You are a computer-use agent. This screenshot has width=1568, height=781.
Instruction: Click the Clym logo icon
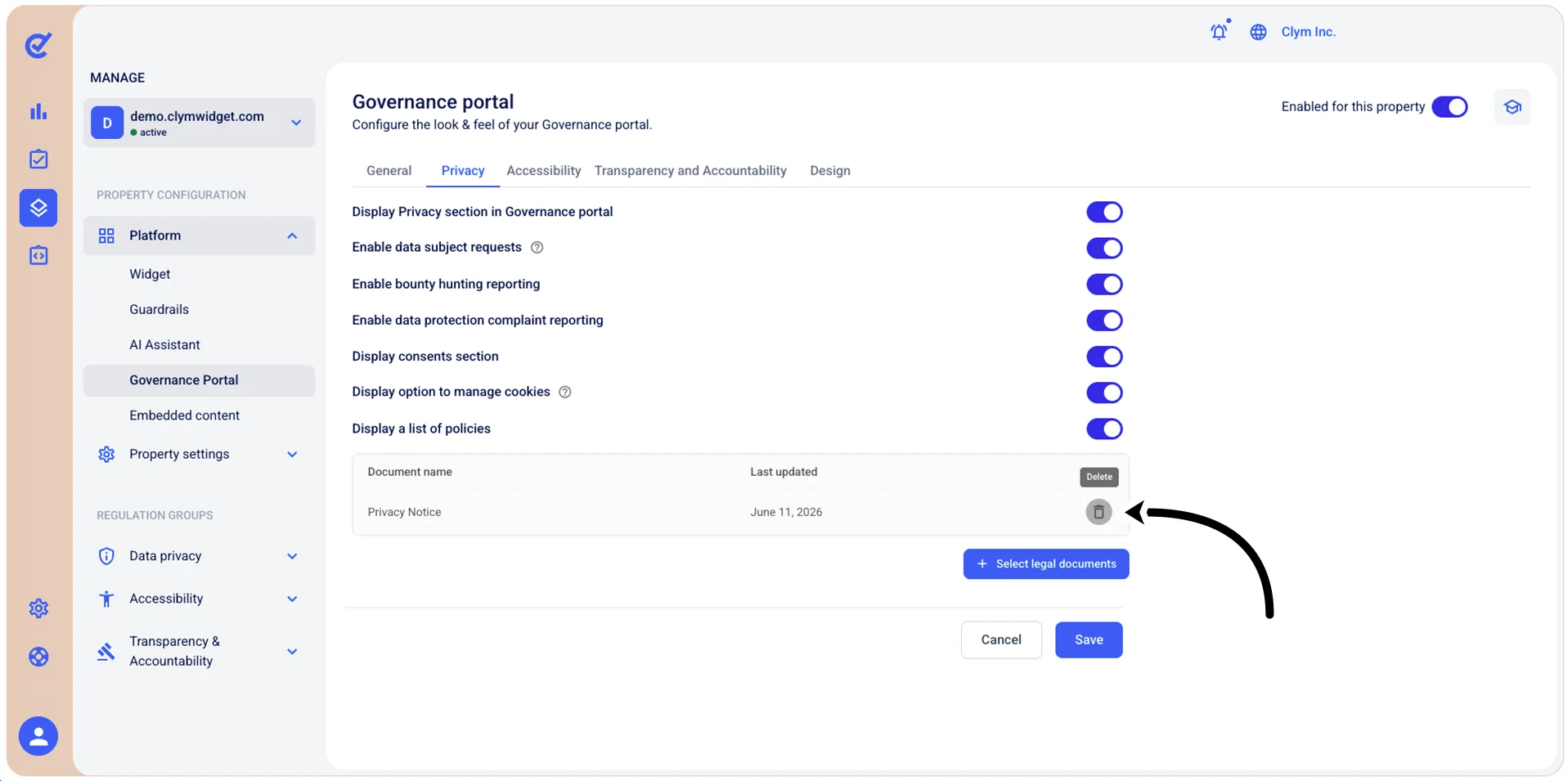[x=38, y=45]
